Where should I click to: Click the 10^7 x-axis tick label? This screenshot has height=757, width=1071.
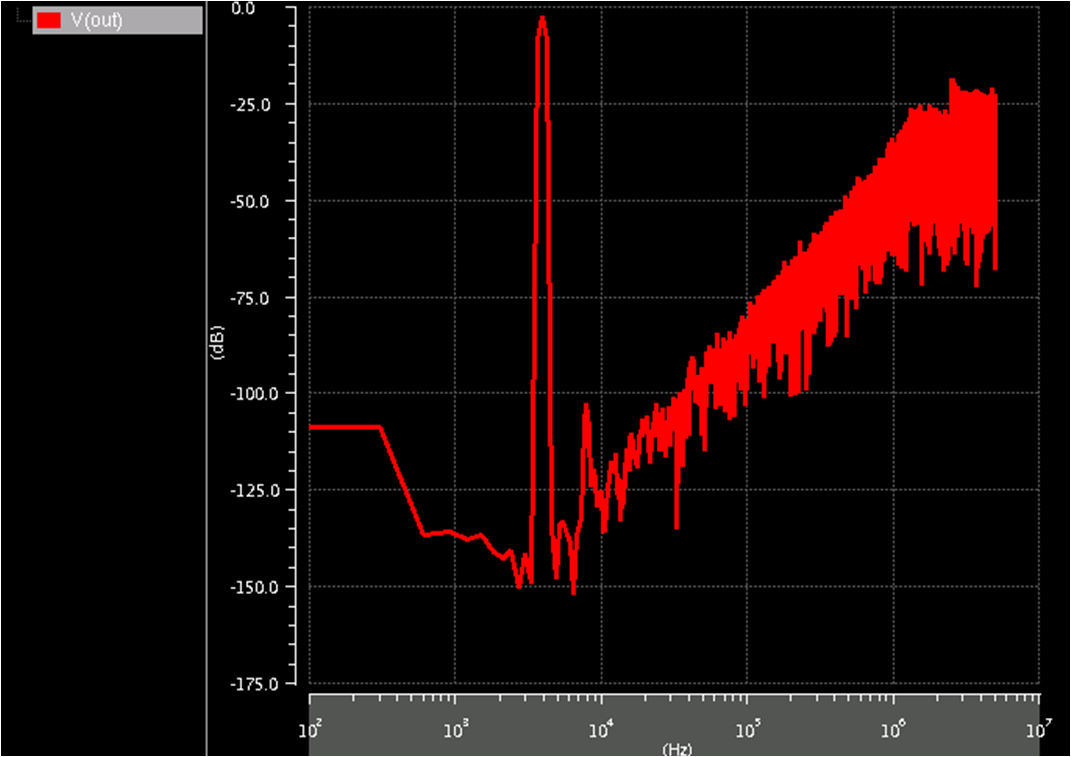pos(1040,729)
